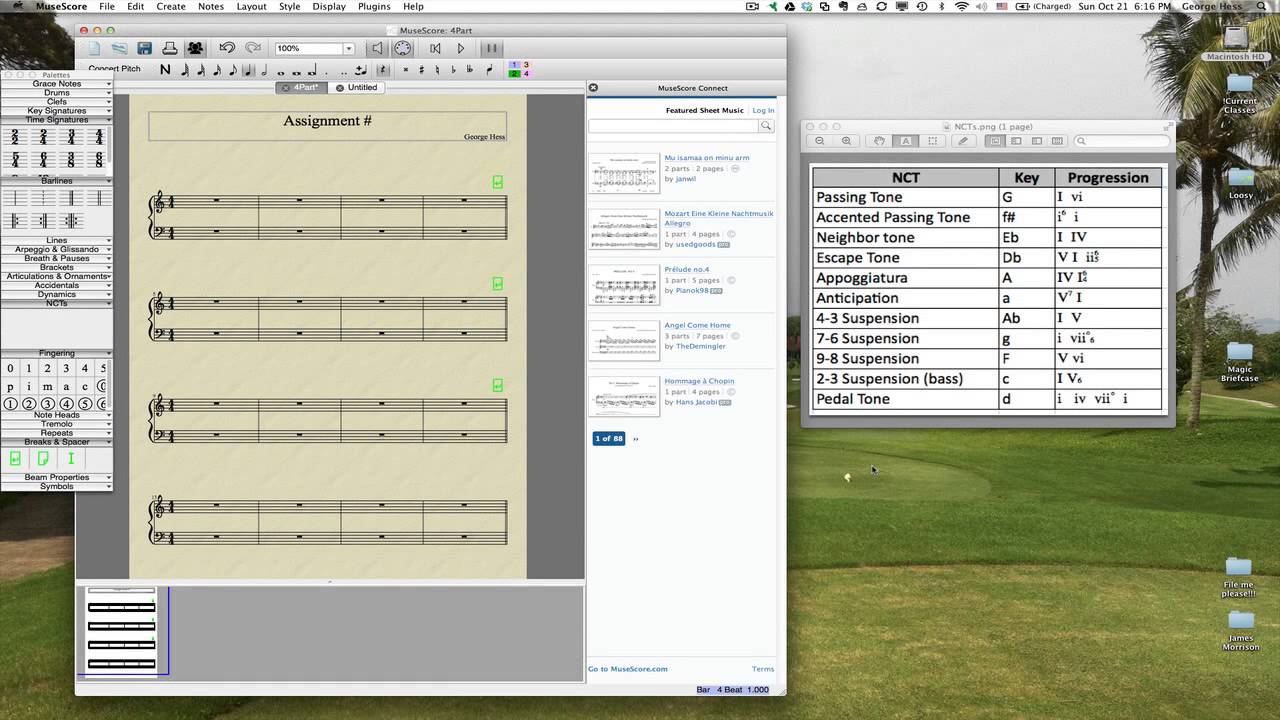Select the half note duration
The height and width of the screenshot is (720, 1280).
tap(264, 70)
